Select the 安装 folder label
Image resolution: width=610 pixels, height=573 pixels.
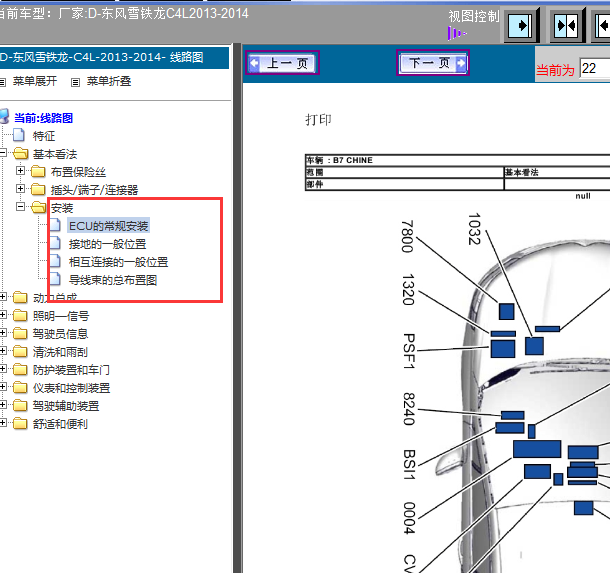(x=62, y=208)
